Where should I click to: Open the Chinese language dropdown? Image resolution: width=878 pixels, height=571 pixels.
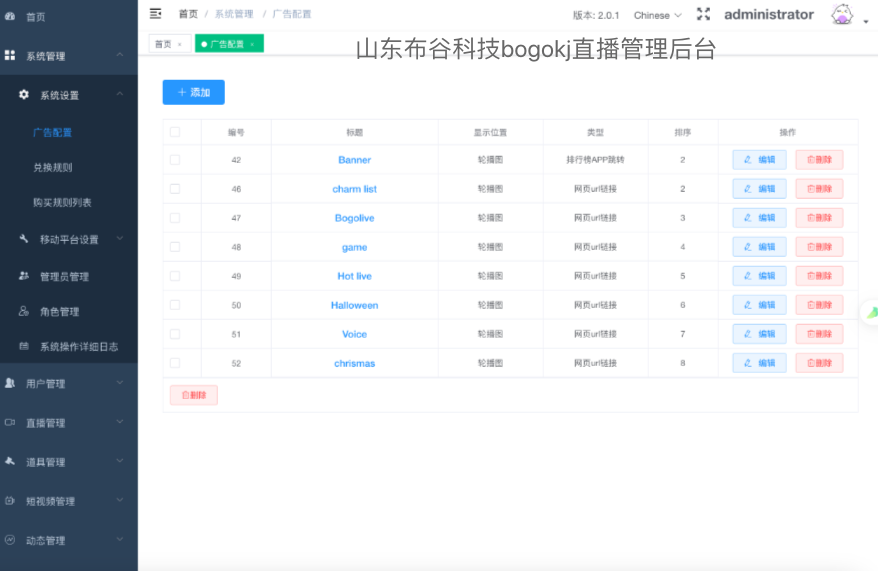pos(657,15)
